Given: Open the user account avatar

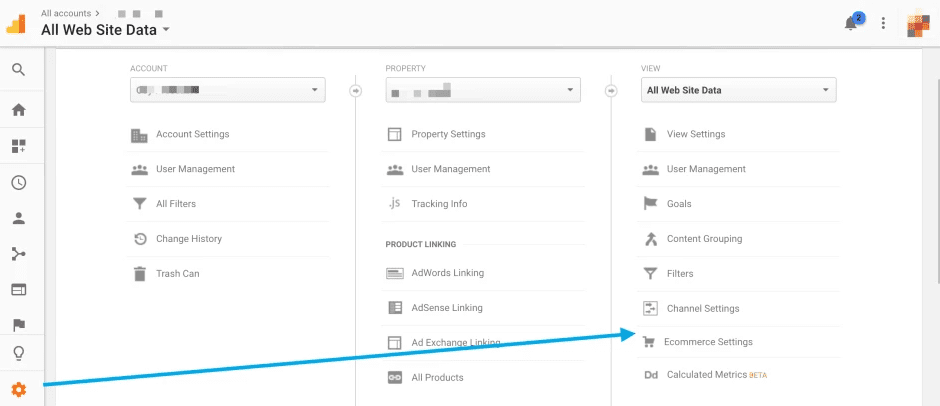Looking at the screenshot, I should point(918,23).
